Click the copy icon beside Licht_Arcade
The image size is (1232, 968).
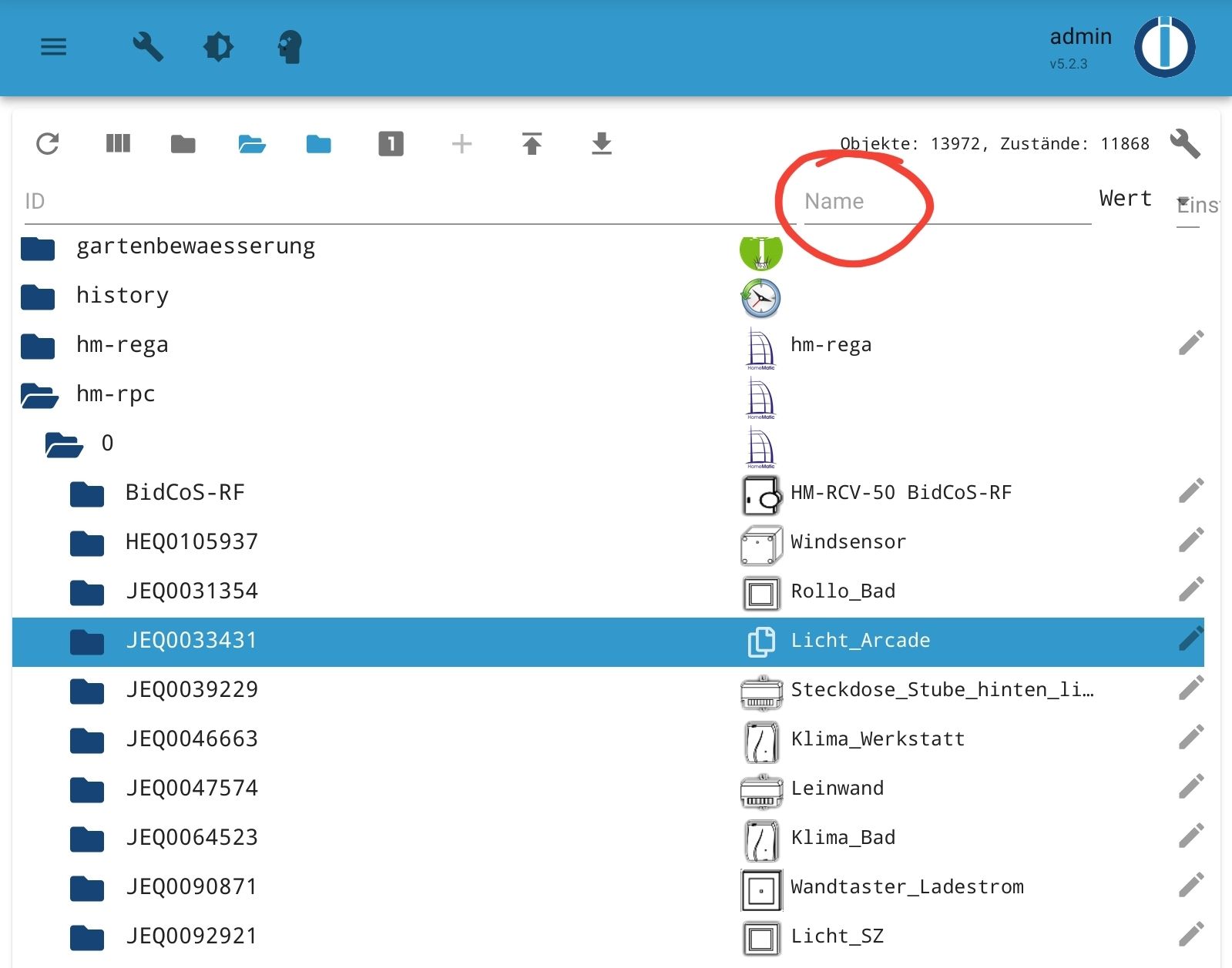(x=761, y=641)
